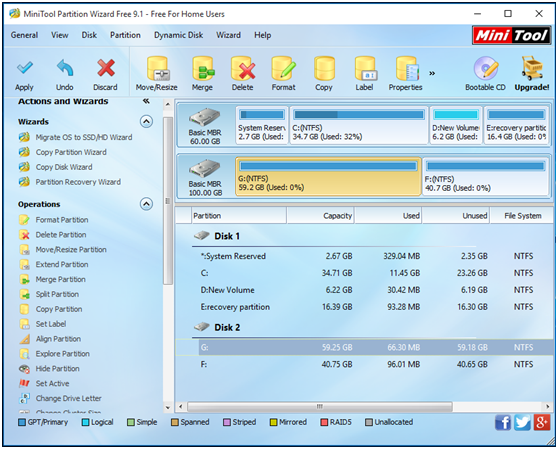This screenshot has width=558, height=449.
Task: Click the Bootable CD icon
Action: tap(485, 68)
